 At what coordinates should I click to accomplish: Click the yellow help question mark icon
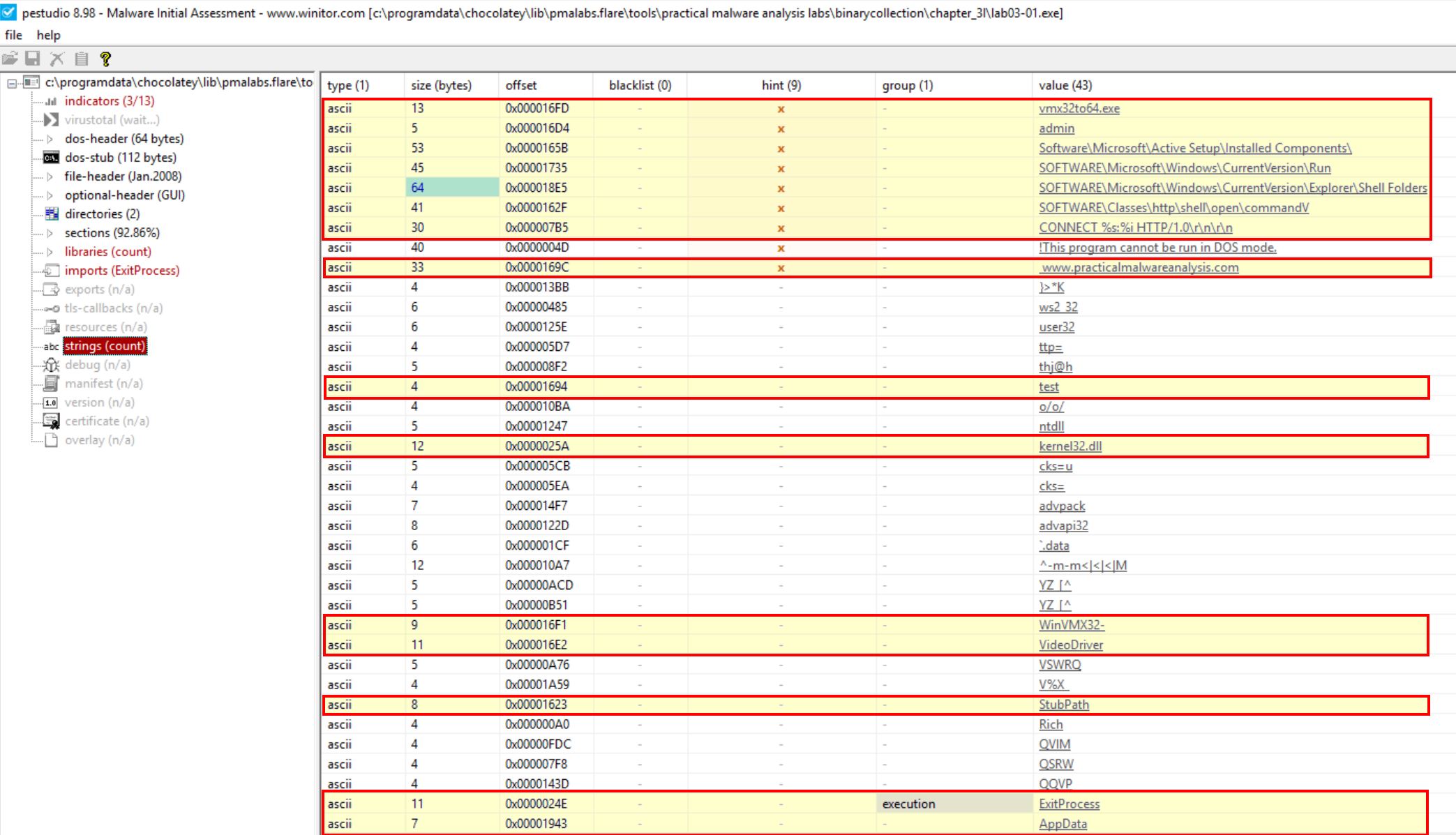[105, 59]
